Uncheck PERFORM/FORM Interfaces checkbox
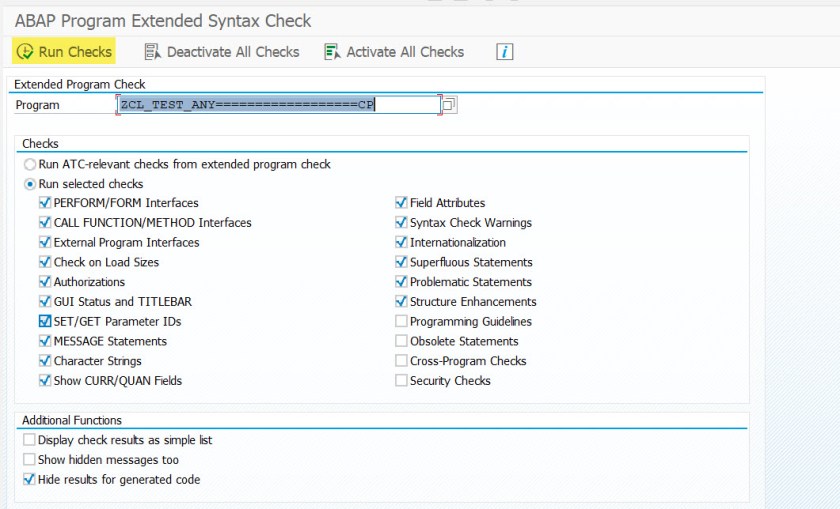This screenshot has width=840, height=509. click(x=45, y=203)
